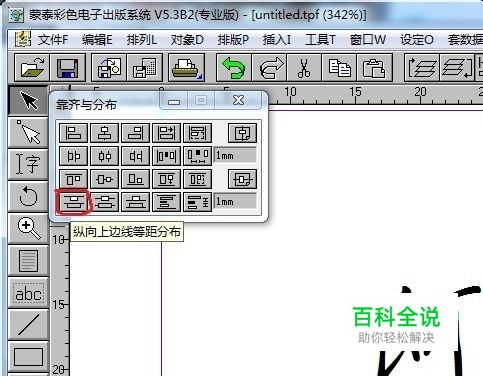The width and height of the screenshot is (483, 376).
Task: Click the send layer backward icon
Action: pos(457,68)
